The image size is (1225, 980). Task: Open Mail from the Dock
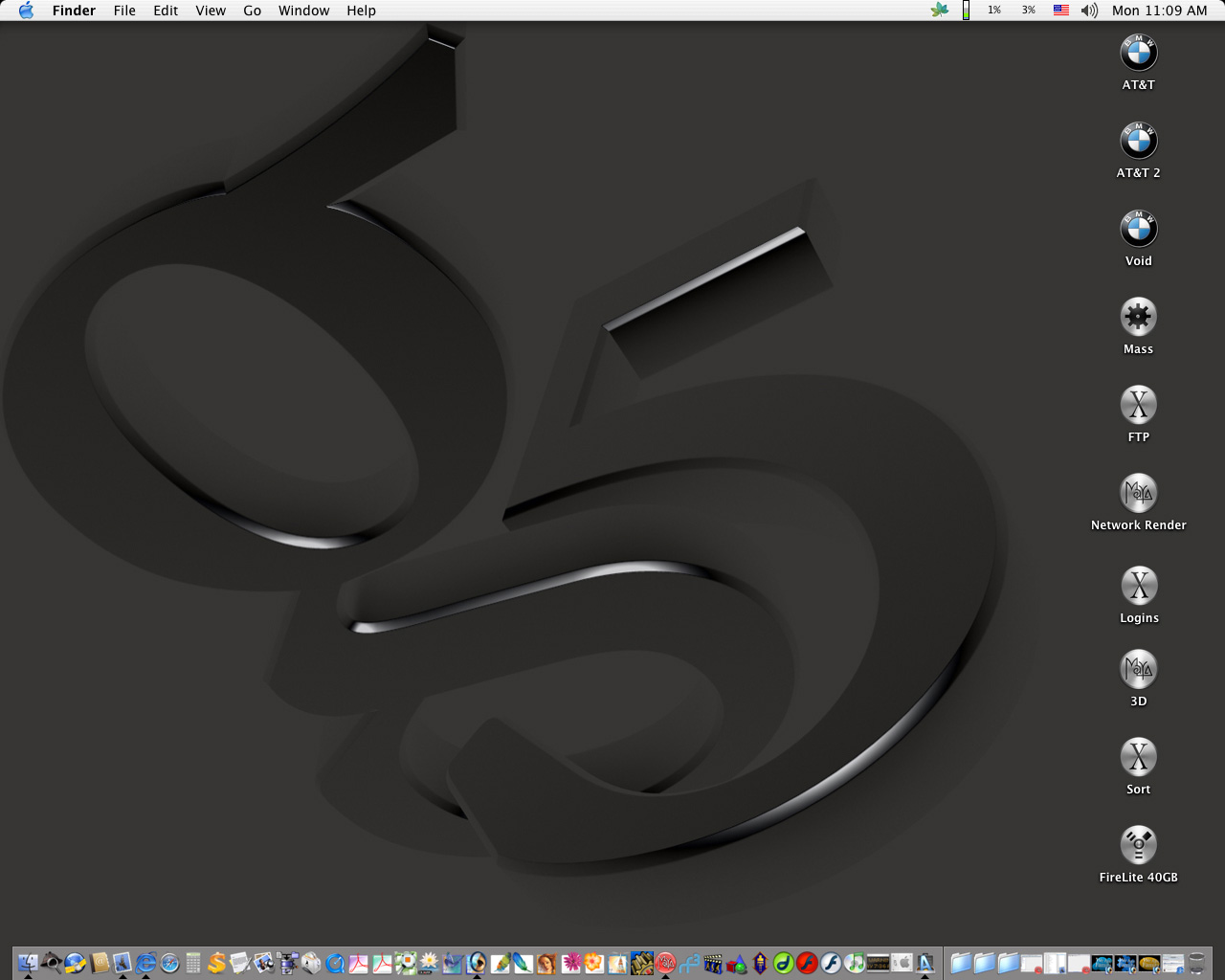122,962
